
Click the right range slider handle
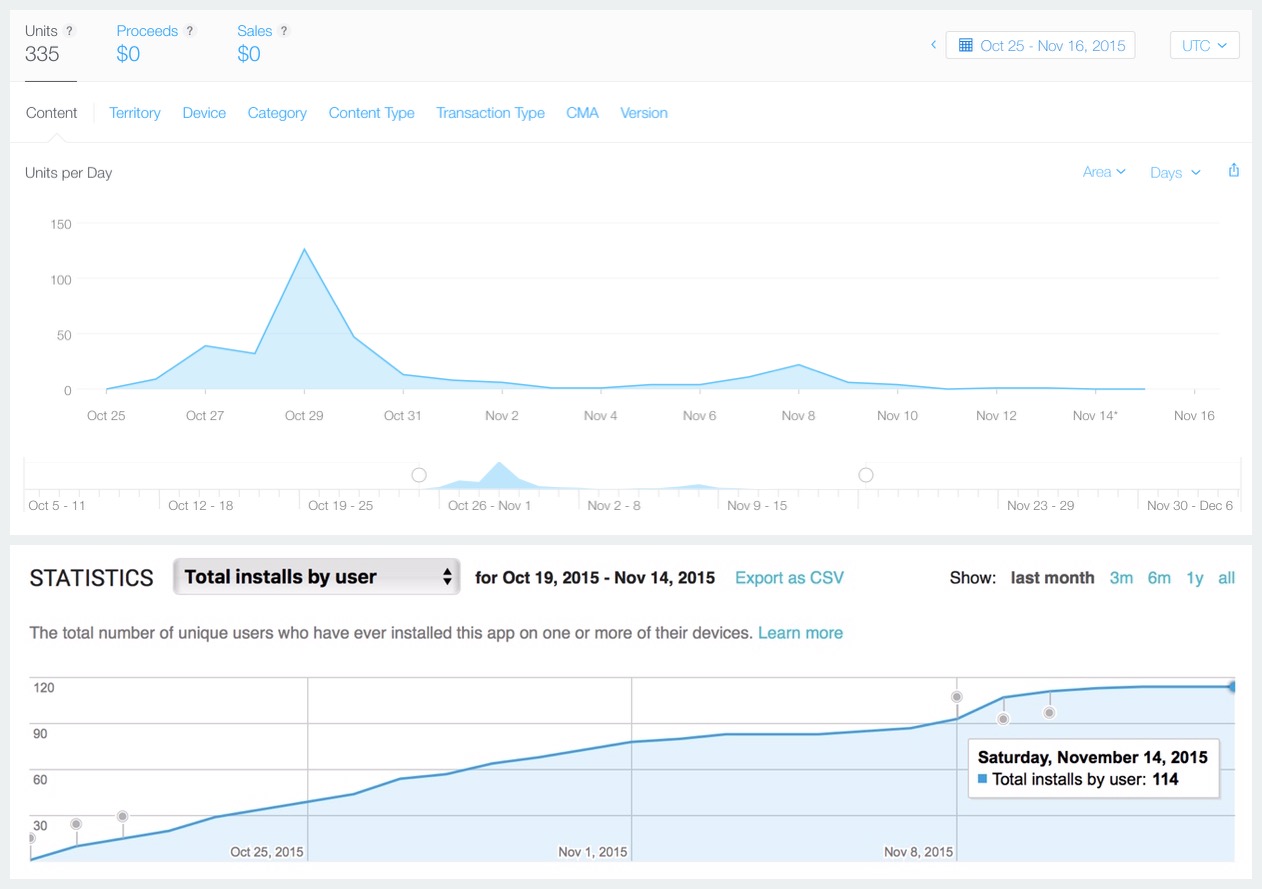866,475
